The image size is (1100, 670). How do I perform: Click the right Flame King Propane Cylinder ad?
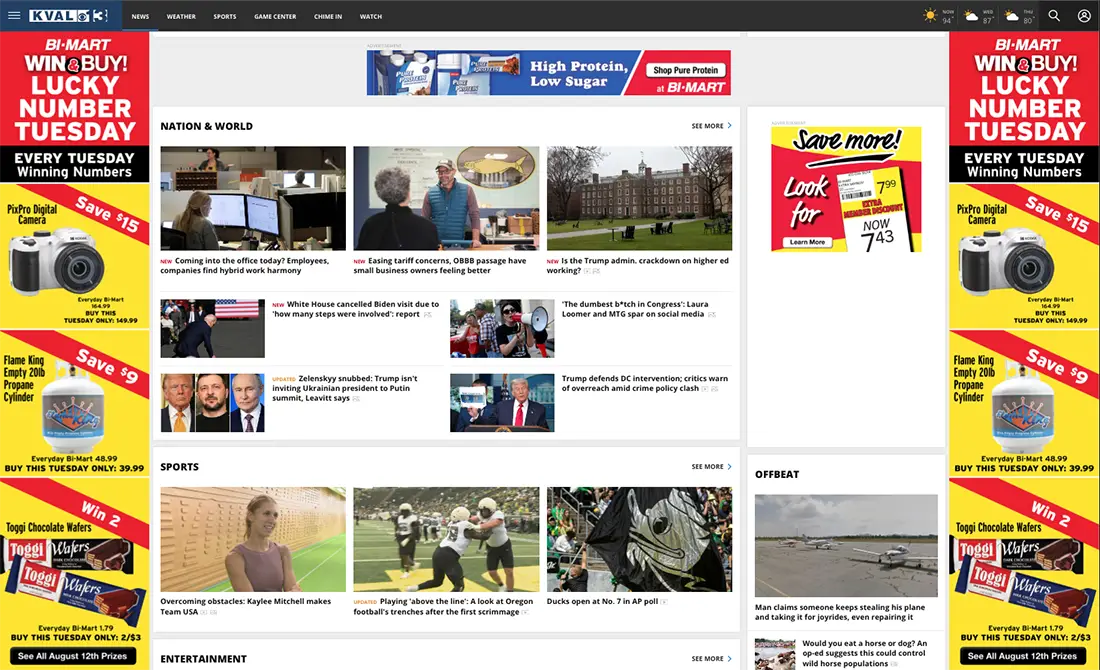(x=1024, y=404)
